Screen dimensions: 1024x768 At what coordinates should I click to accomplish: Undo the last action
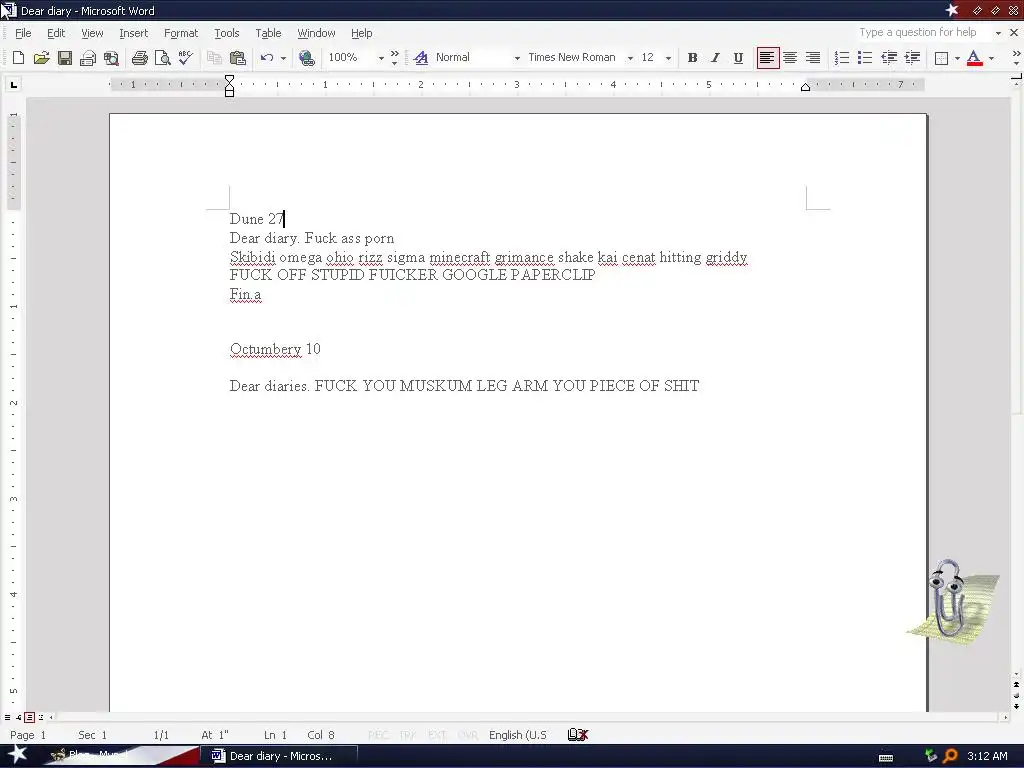coord(266,58)
